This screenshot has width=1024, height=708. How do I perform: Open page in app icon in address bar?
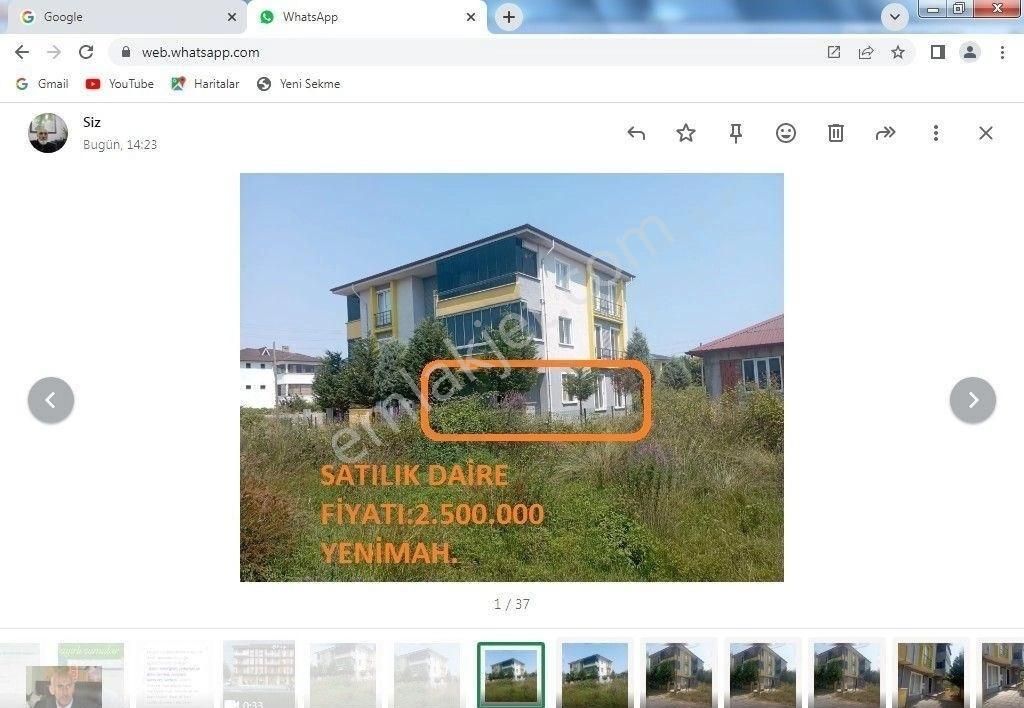click(833, 52)
